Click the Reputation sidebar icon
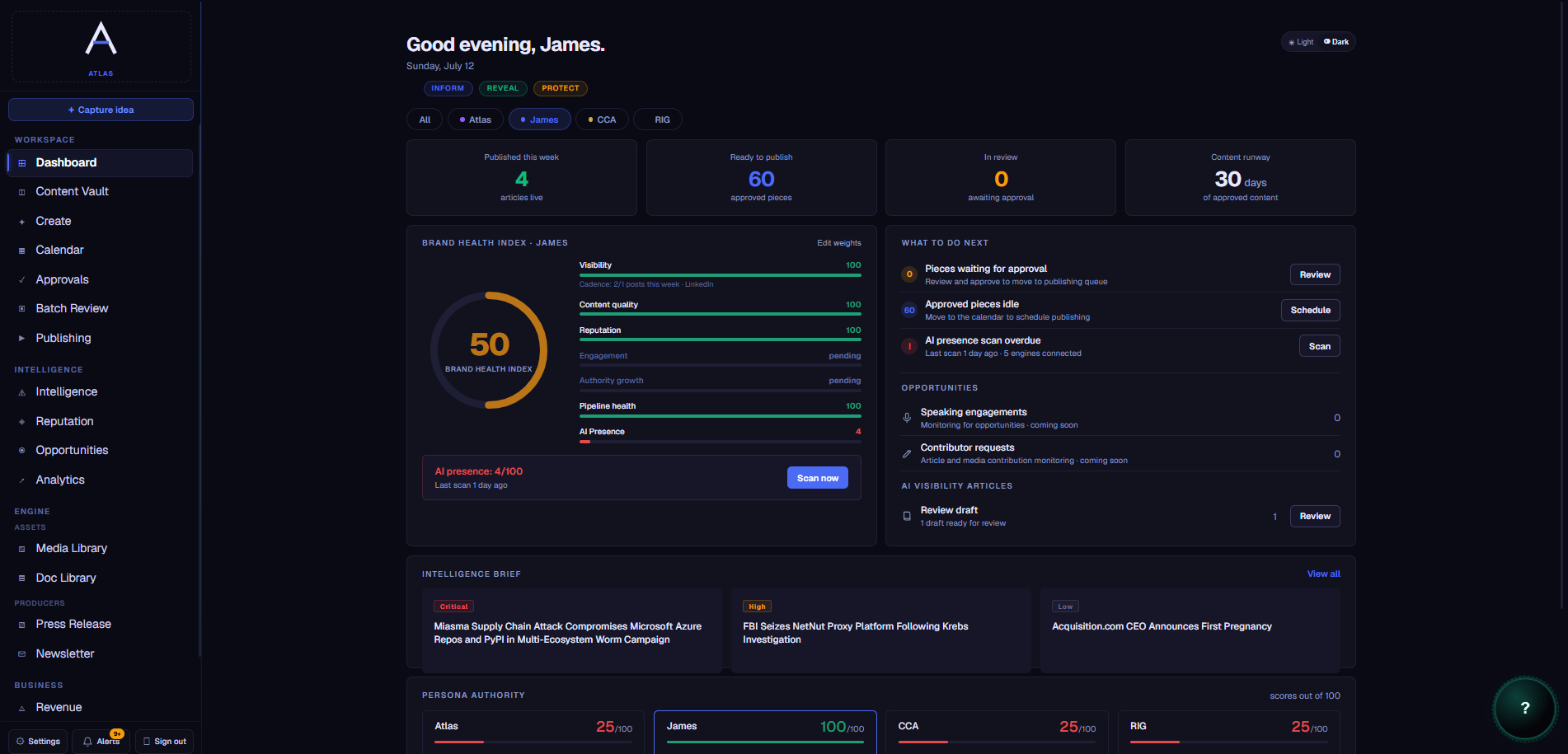 (22, 422)
